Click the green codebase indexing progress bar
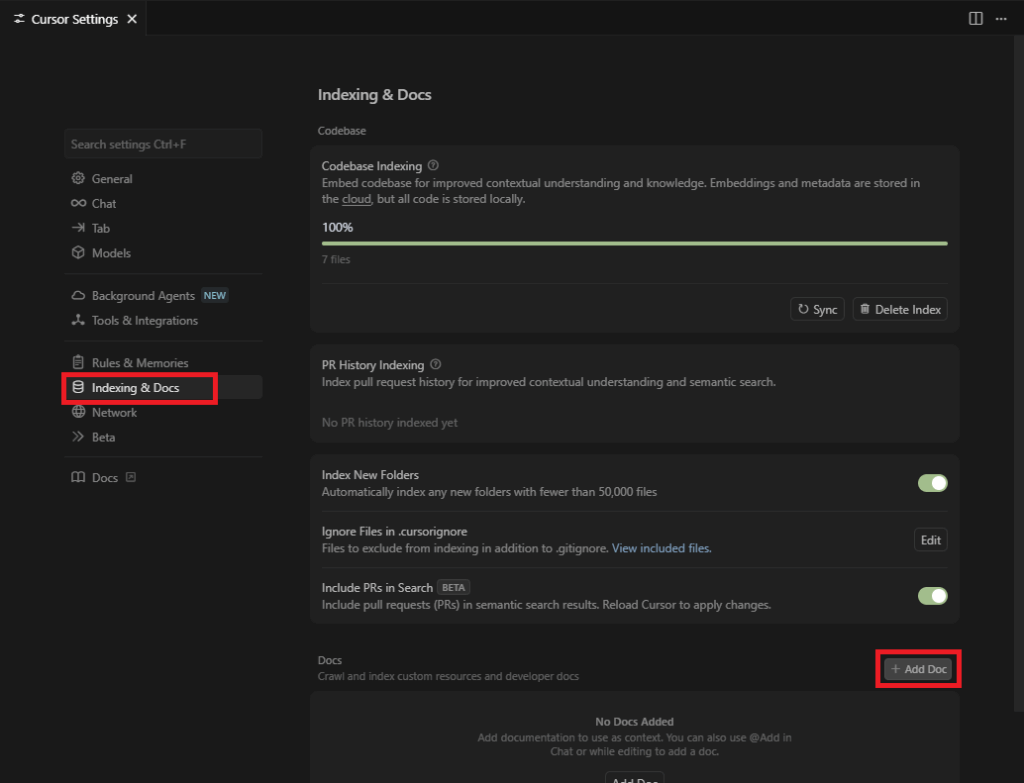Viewport: 1024px width, 783px height. (635, 244)
